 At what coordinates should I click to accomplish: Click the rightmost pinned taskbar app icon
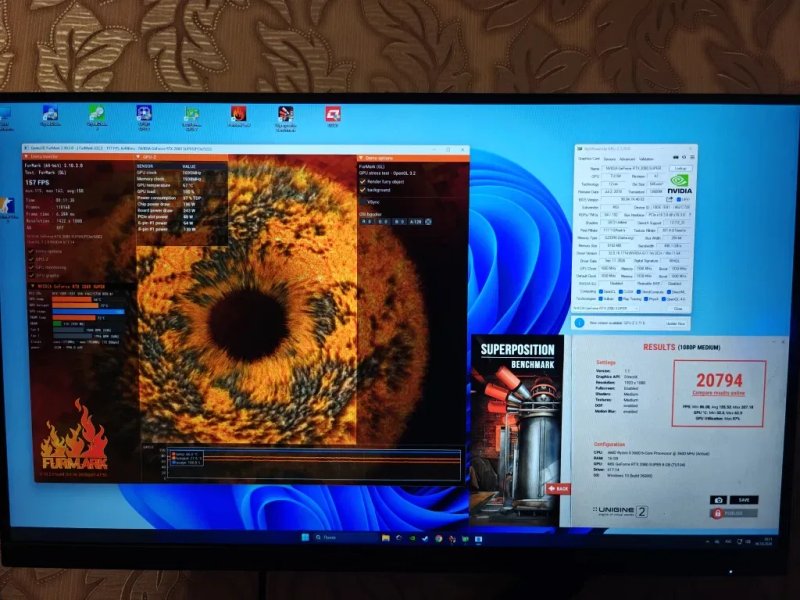pos(479,539)
